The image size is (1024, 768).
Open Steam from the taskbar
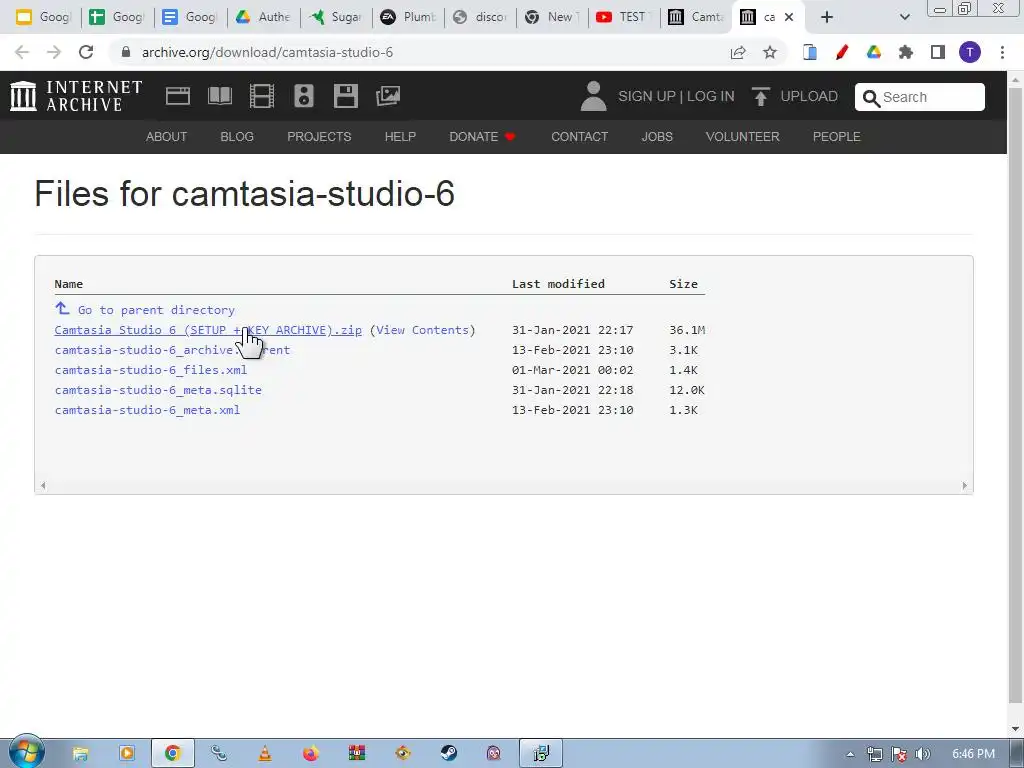[449, 754]
